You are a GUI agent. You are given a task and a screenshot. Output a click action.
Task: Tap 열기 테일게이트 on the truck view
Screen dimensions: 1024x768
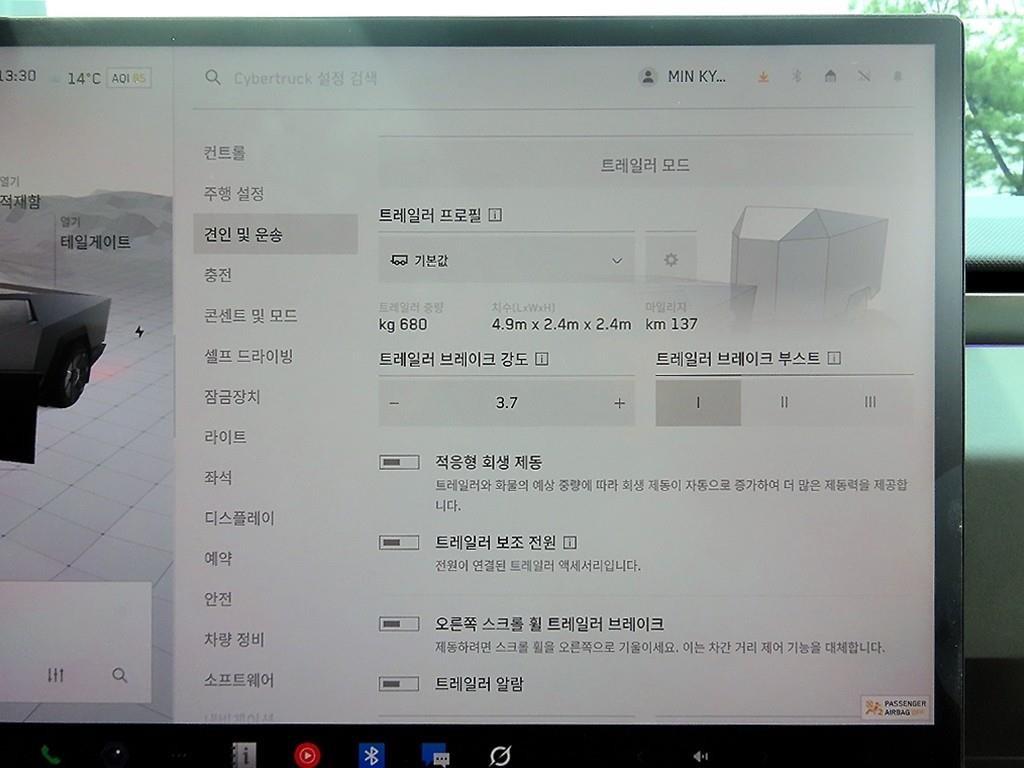click(95, 234)
